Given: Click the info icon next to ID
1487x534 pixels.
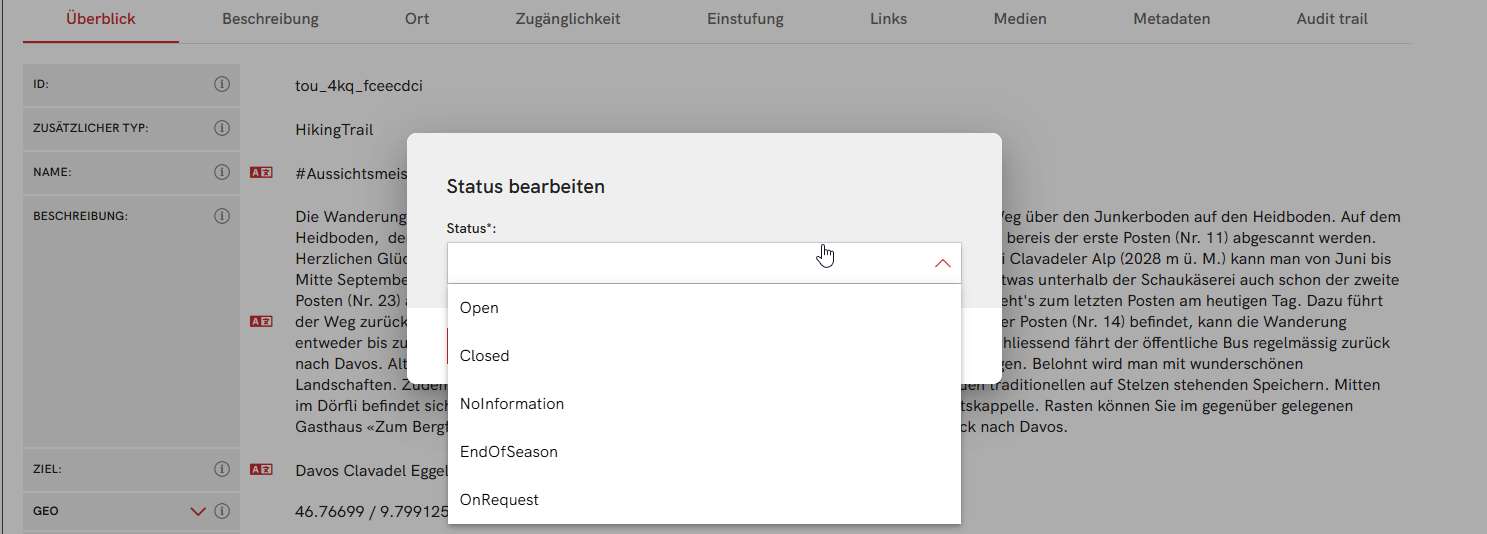Looking at the screenshot, I should [x=222, y=85].
